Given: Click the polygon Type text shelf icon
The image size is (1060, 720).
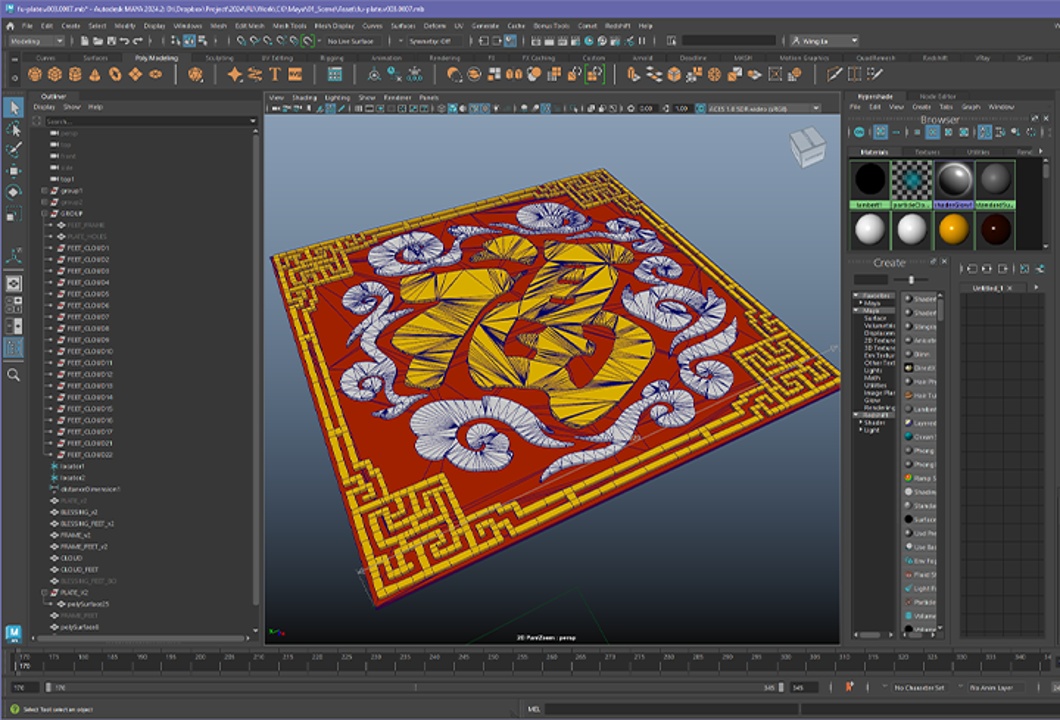Looking at the screenshot, I should click(x=275, y=75).
